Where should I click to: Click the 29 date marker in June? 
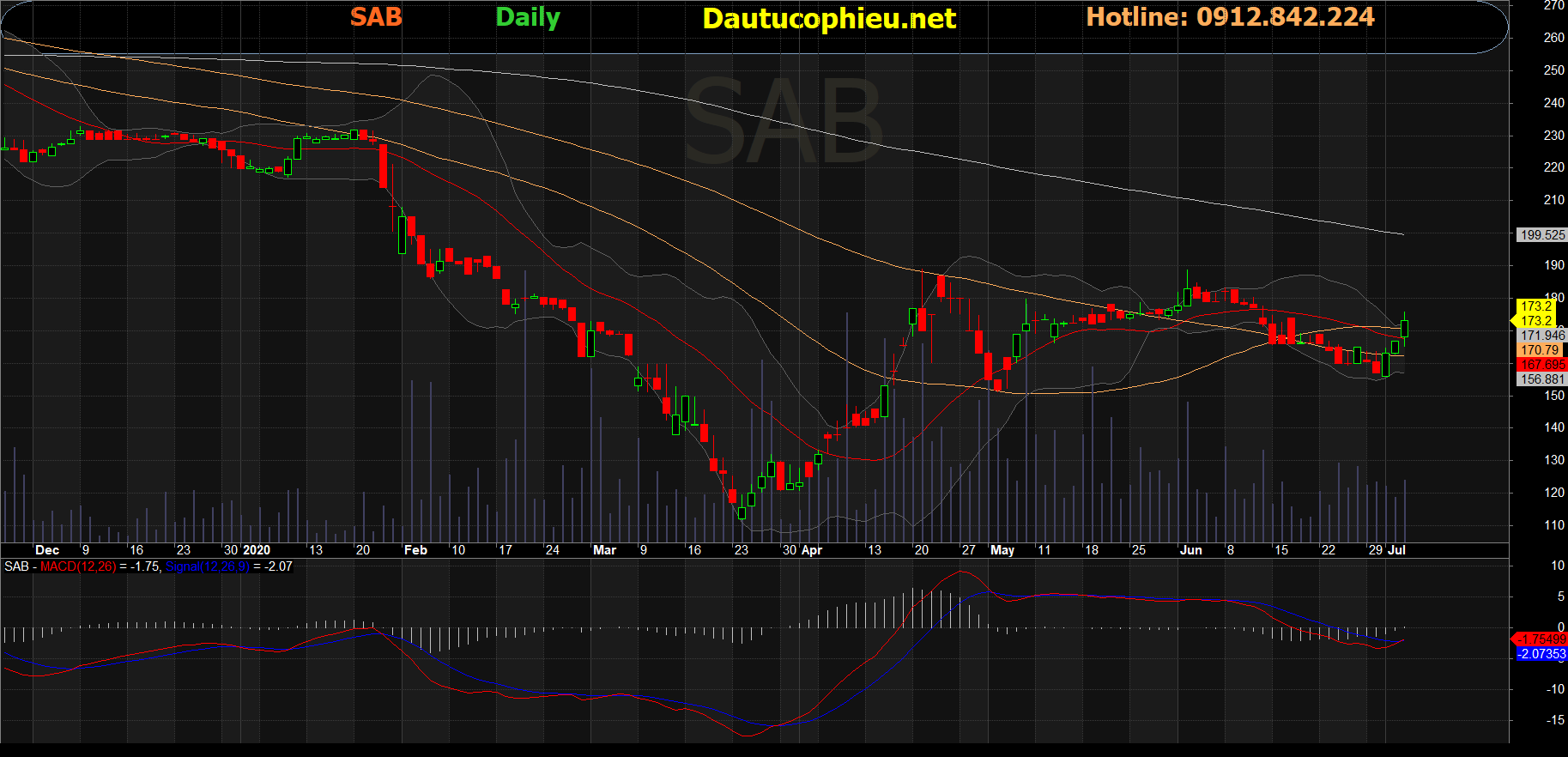pyautogui.click(x=1375, y=550)
